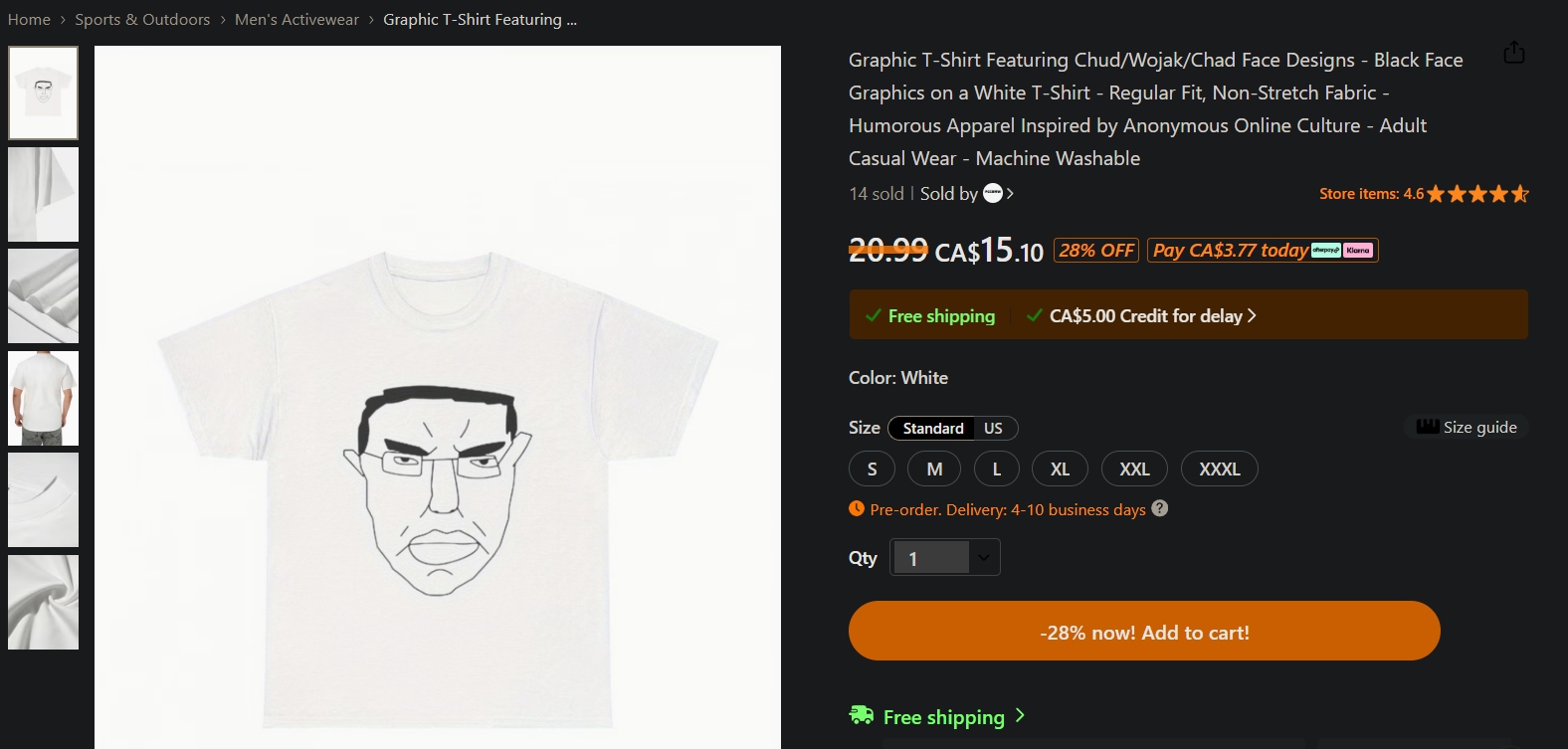This screenshot has width=1568, height=749.
Task: Select size M
Action: pyautogui.click(x=934, y=469)
